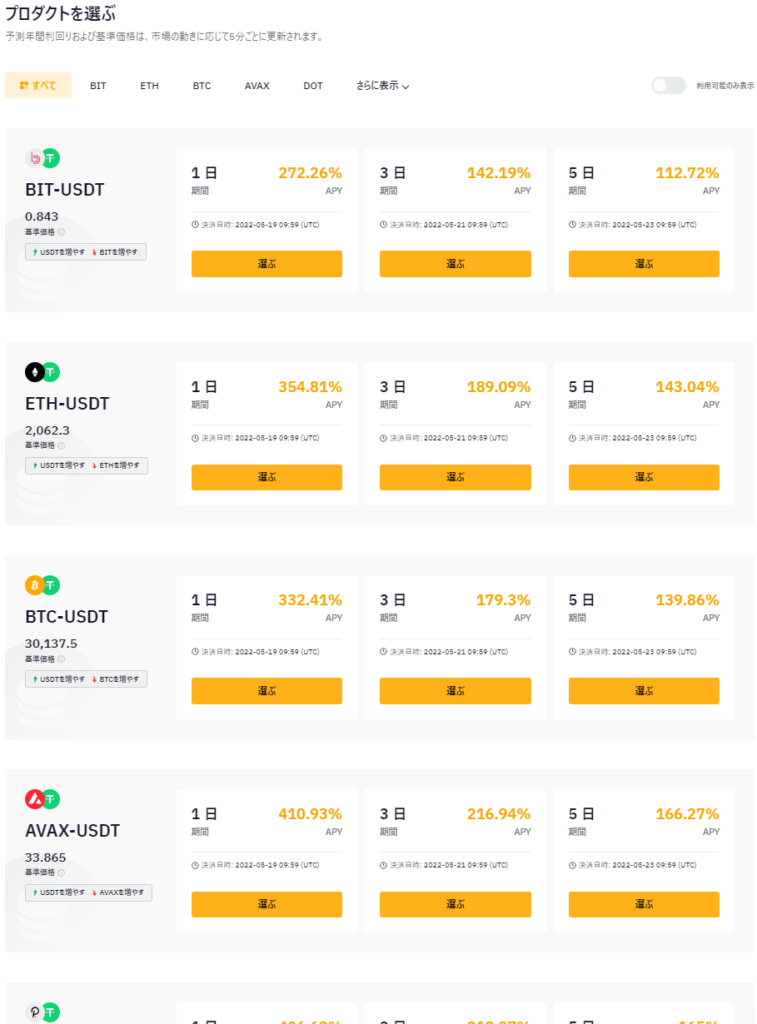Select the ETH-USDT 3日 選ぶ button

coord(455,477)
